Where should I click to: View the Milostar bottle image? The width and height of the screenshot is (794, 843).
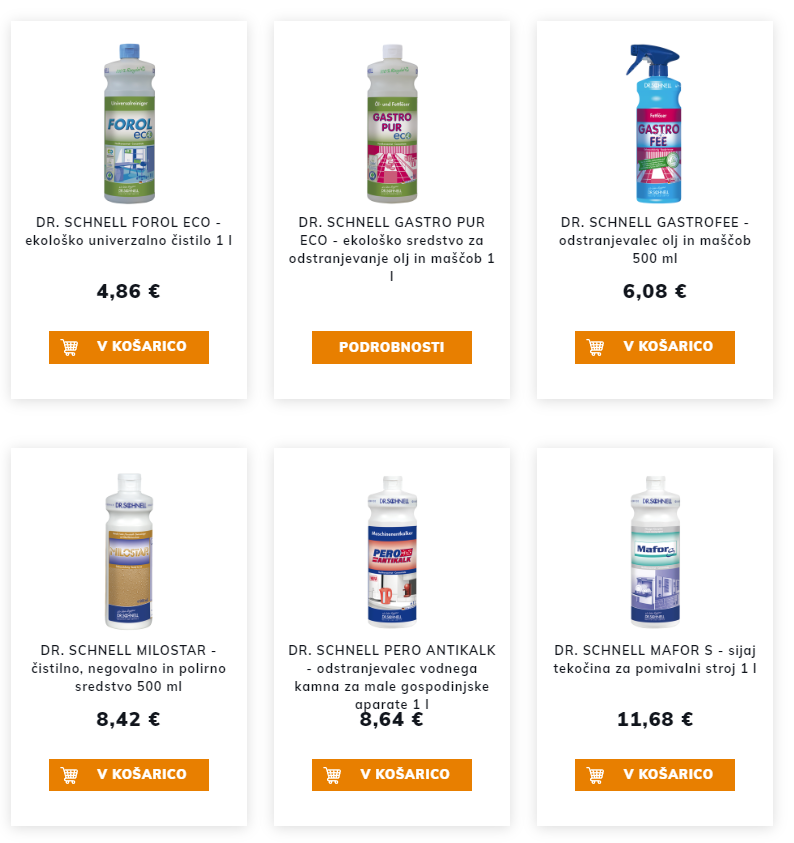click(x=129, y=550)
